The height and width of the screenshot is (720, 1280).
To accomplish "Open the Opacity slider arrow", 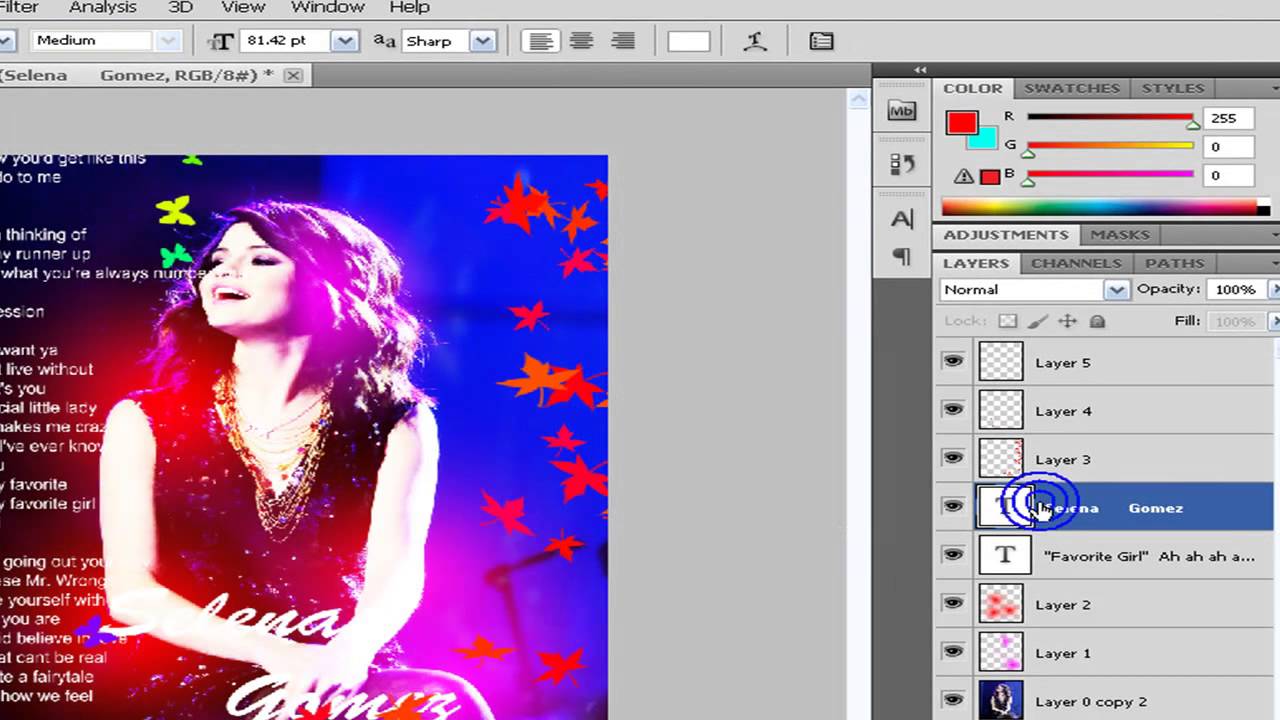I will (1275, 289).
